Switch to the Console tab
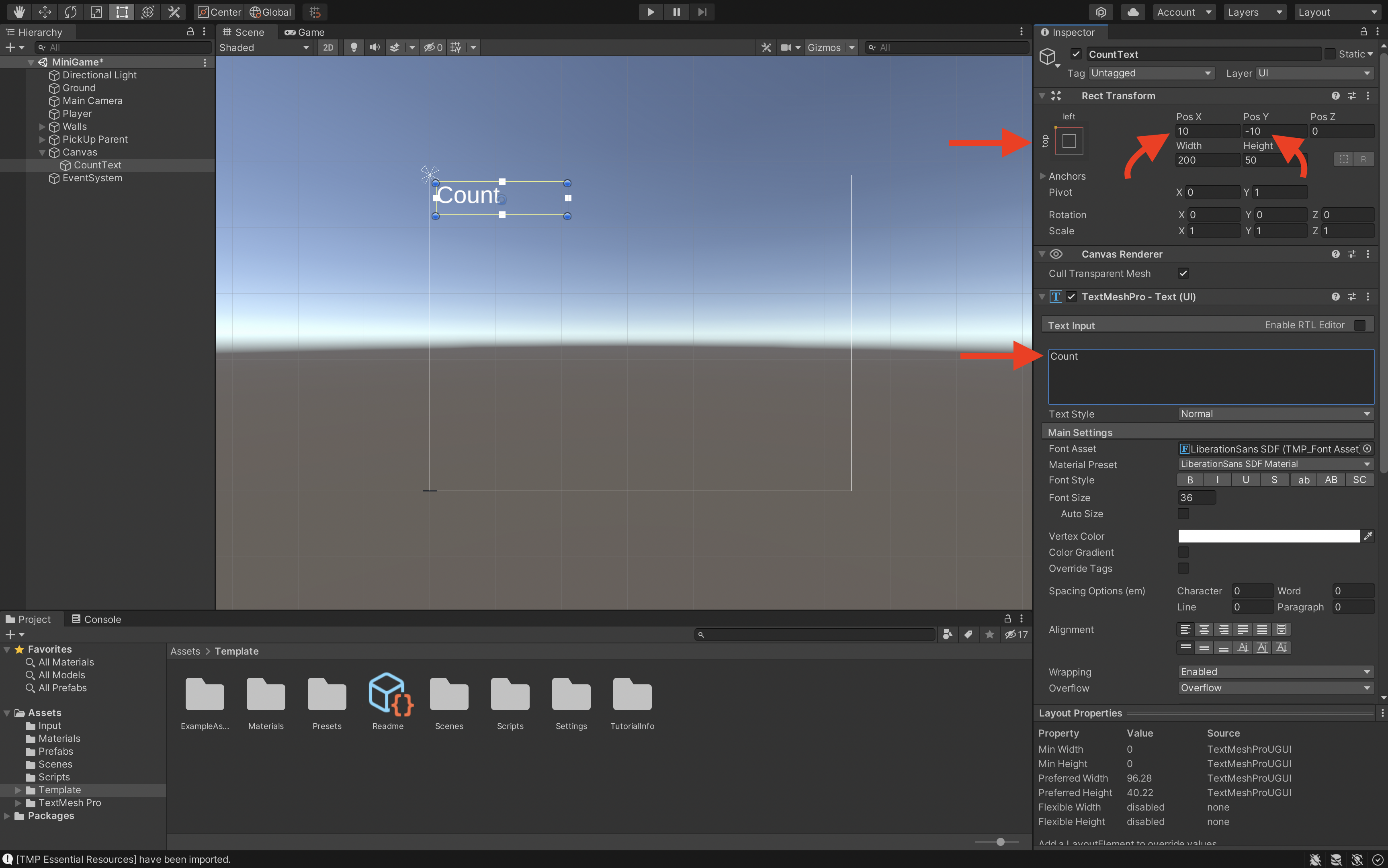1388x868 pixels. [96, 619]
